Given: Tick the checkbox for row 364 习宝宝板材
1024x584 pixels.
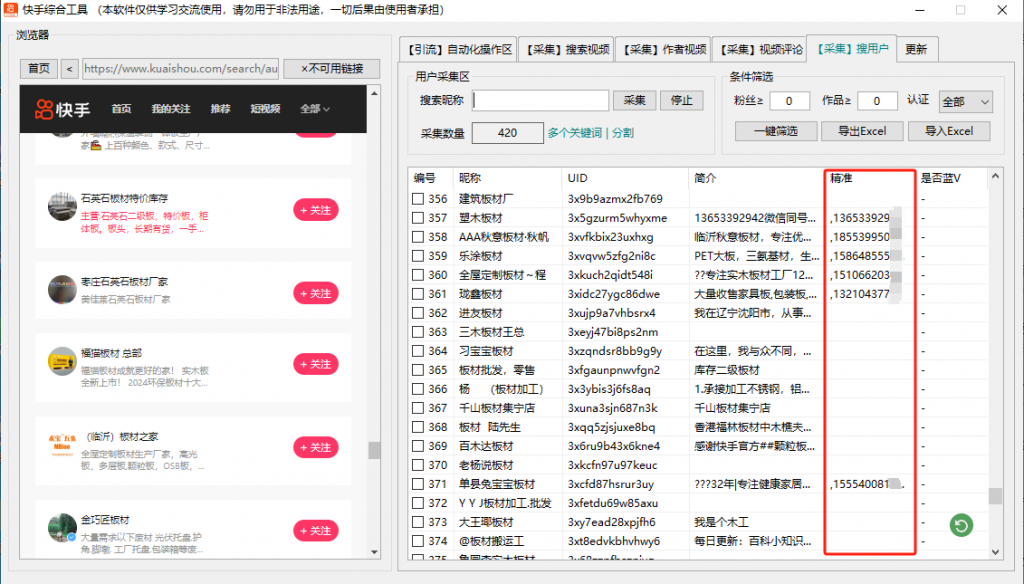Looking at the screenshot, I should (x=418, y=351).
